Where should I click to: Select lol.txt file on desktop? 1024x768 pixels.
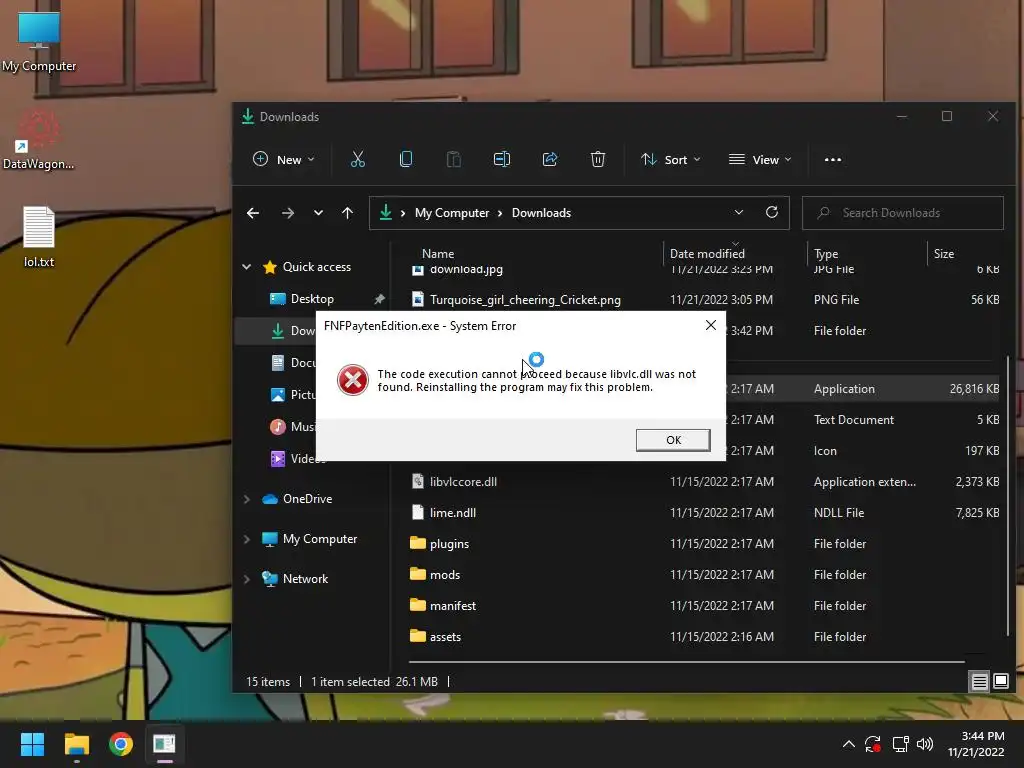[39, 237]
